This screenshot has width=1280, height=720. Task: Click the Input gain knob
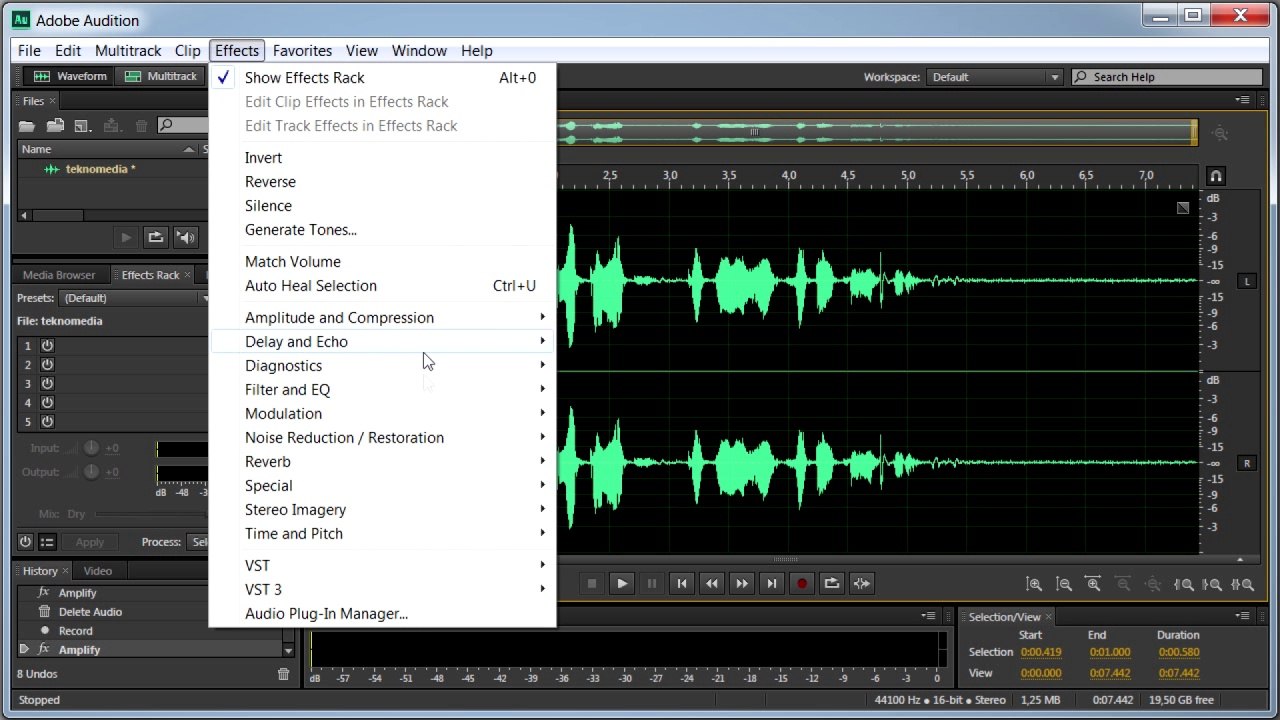[x=91, y=448]
